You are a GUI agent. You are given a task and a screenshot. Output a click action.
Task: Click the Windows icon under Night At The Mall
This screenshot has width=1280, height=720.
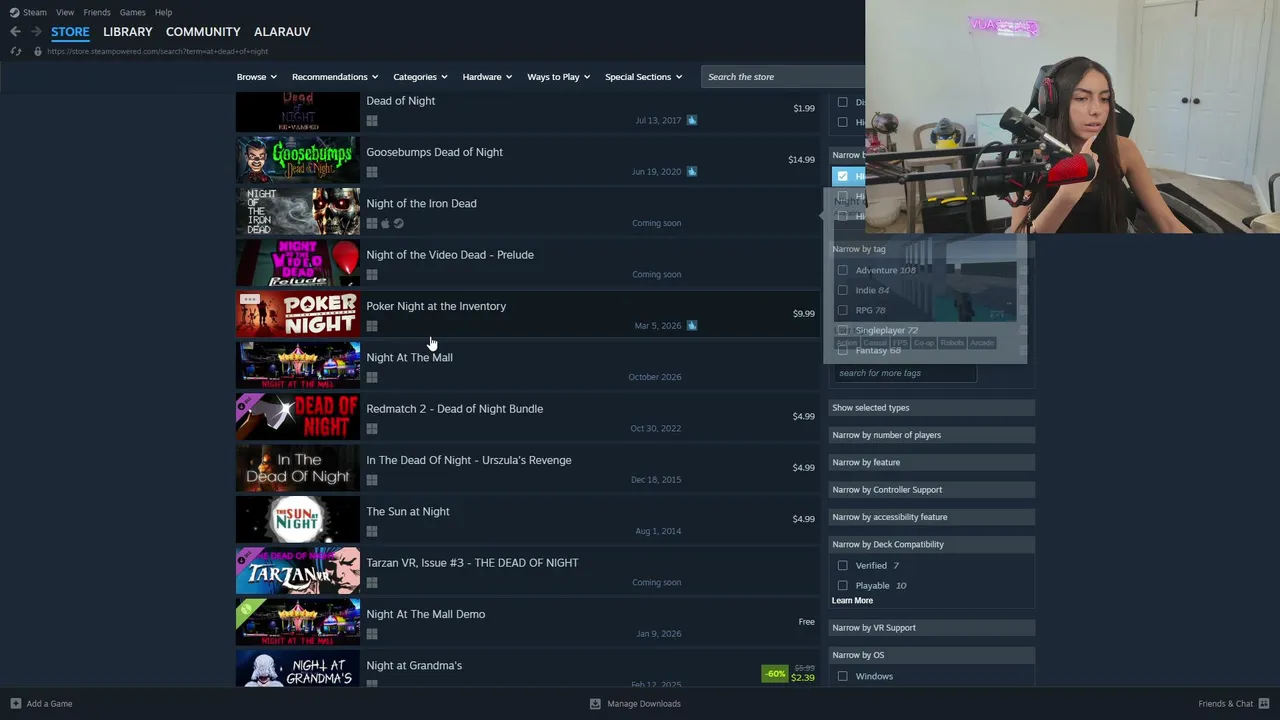(372, 377)
